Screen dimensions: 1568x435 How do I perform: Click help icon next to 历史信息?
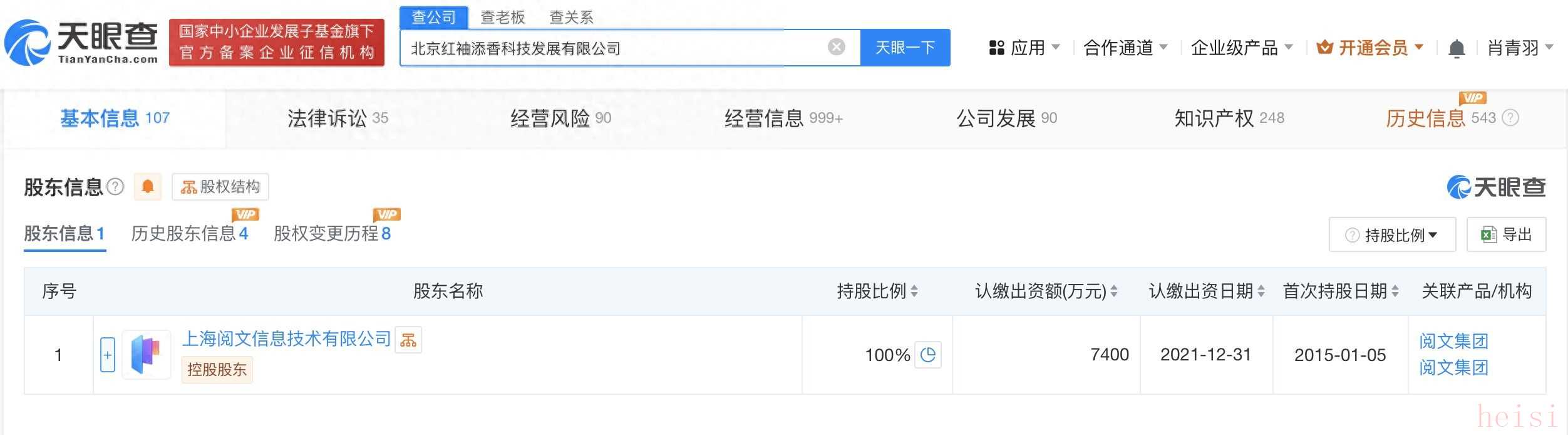(x=1510, y=118)
